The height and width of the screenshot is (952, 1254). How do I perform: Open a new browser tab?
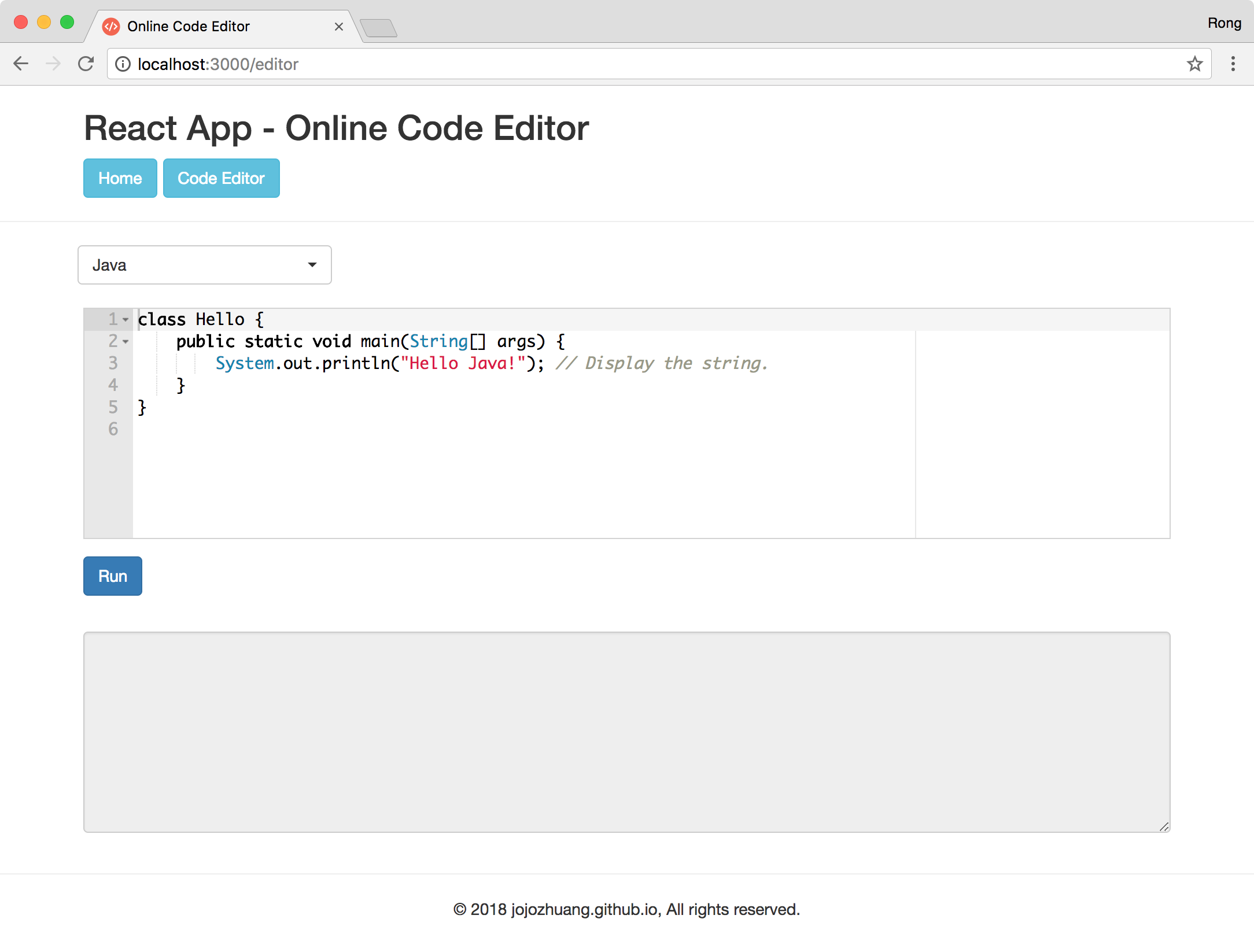tap(378, 28)
